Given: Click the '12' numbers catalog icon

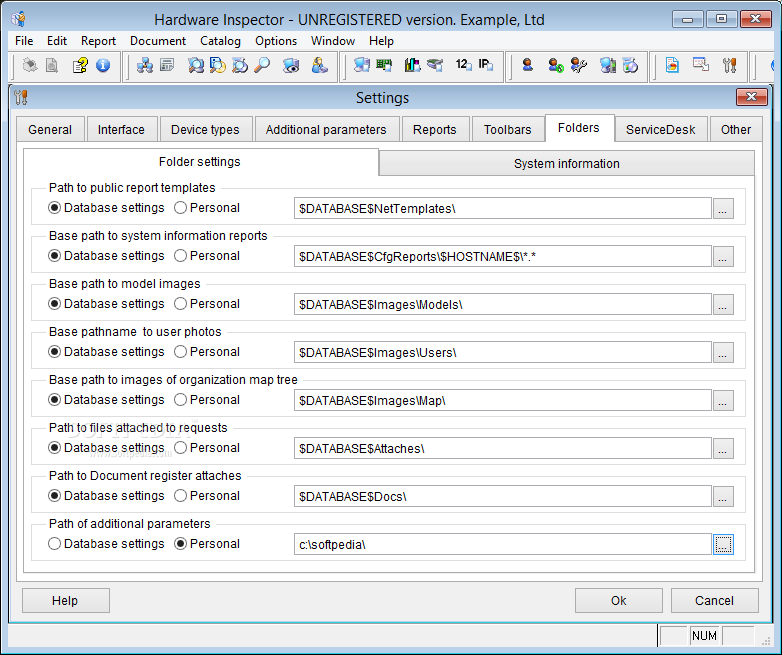Looking at the screenshot, I should (x=463, y=65).
